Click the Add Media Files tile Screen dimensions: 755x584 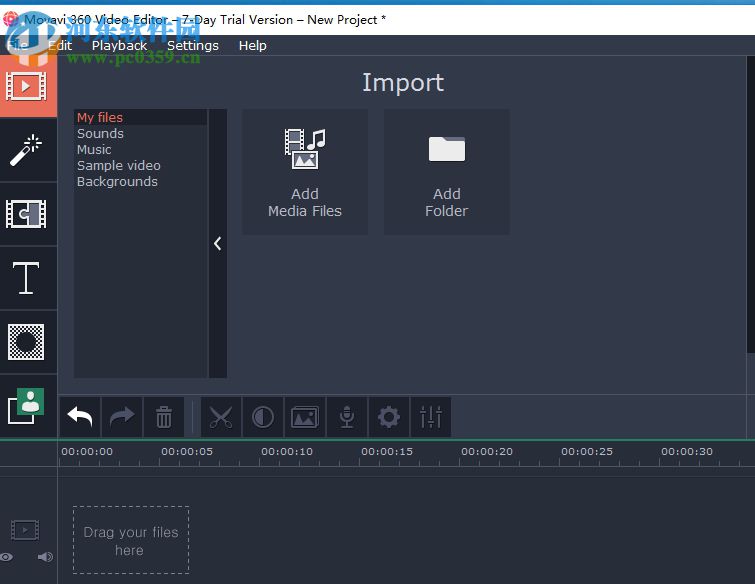[305, 172]
